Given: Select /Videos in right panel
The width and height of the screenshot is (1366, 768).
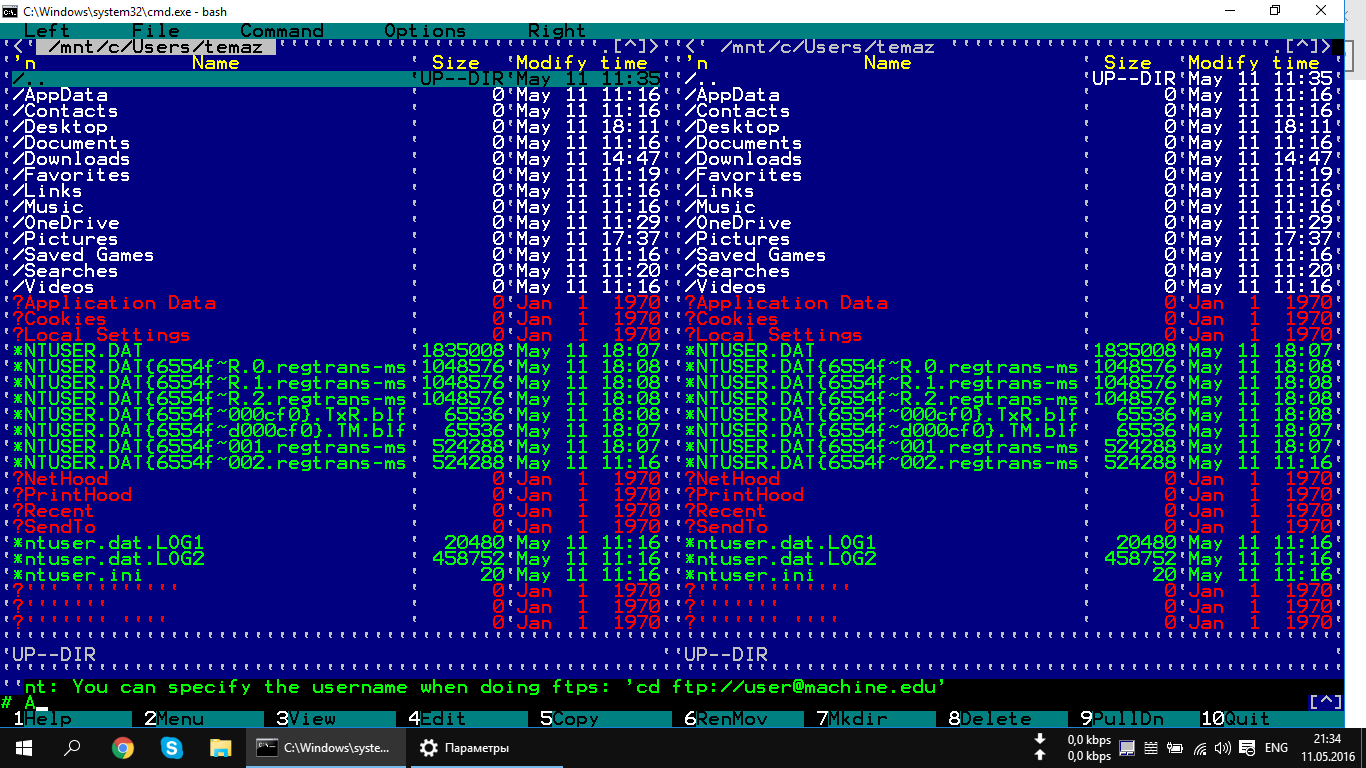Looking at the screenshot, I should [1008, 287].
